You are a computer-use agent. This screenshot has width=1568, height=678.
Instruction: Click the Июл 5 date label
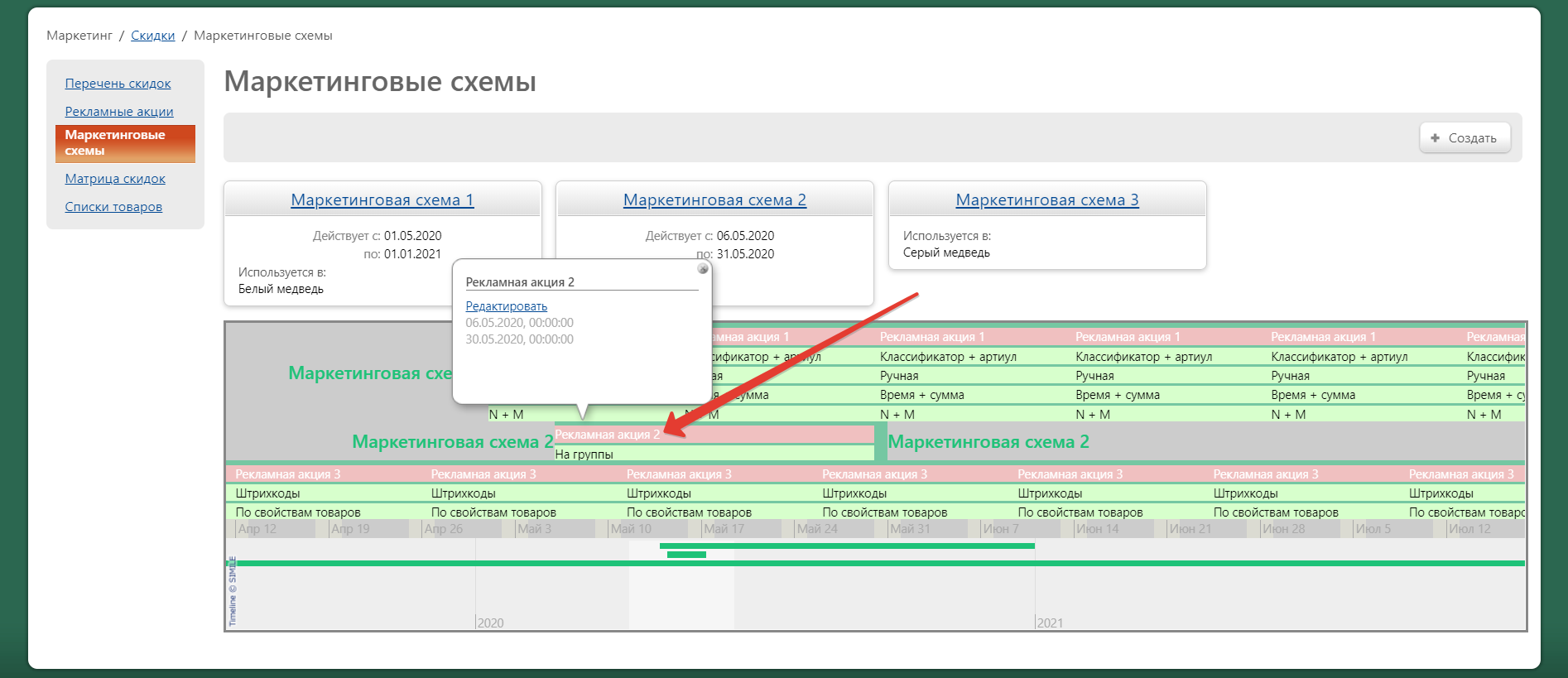[1373, 529]
